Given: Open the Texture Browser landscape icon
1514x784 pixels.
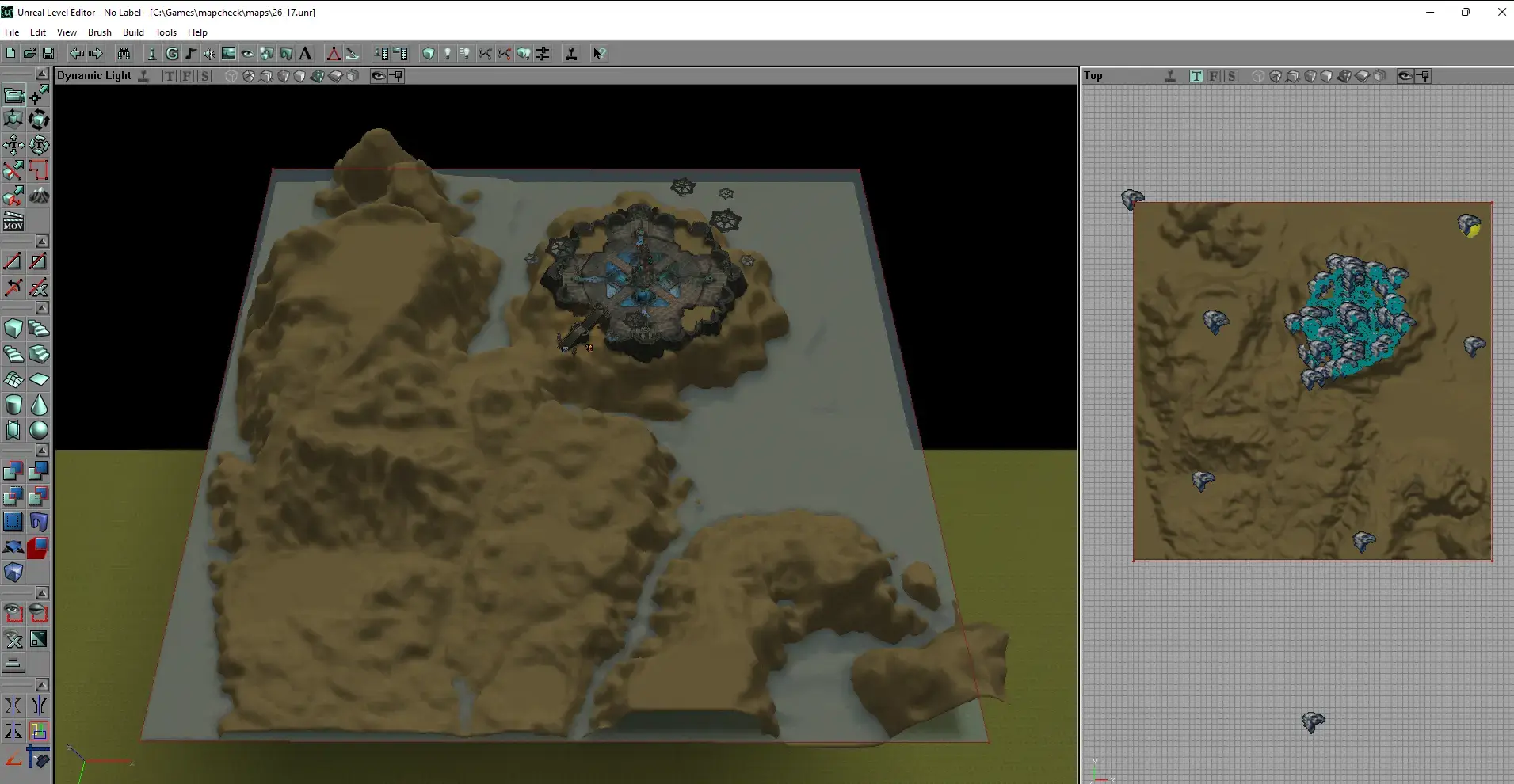Looking at the screenshot, I should click(x=229, y=54).
